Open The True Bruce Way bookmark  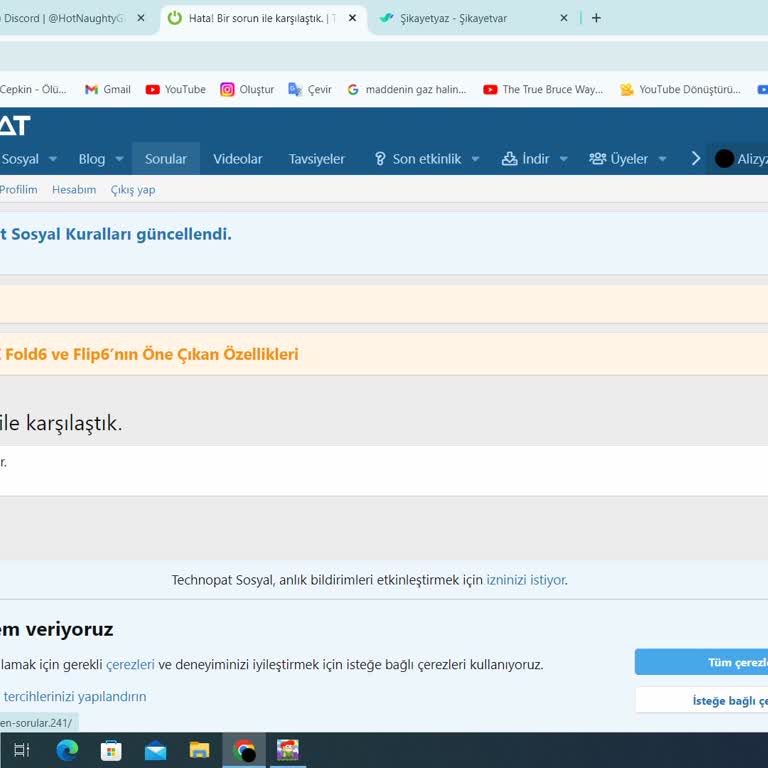tap(543, 90)
